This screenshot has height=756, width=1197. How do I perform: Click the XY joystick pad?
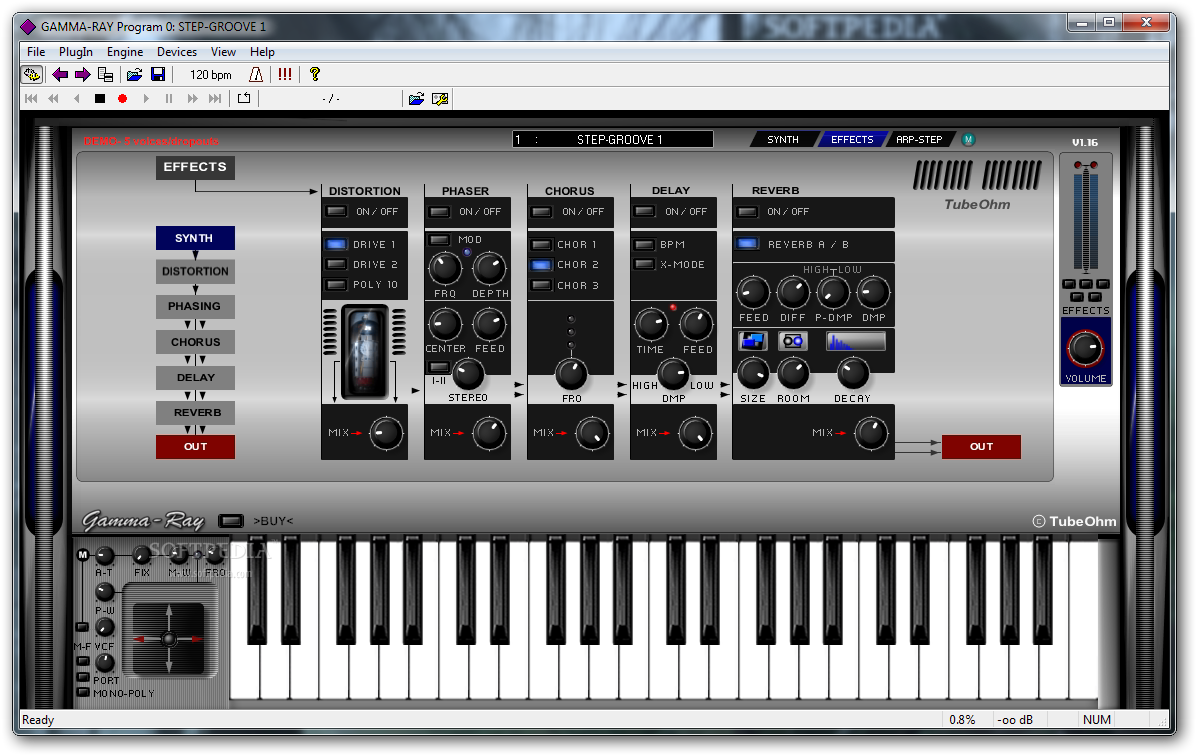(x=169, y=638)
